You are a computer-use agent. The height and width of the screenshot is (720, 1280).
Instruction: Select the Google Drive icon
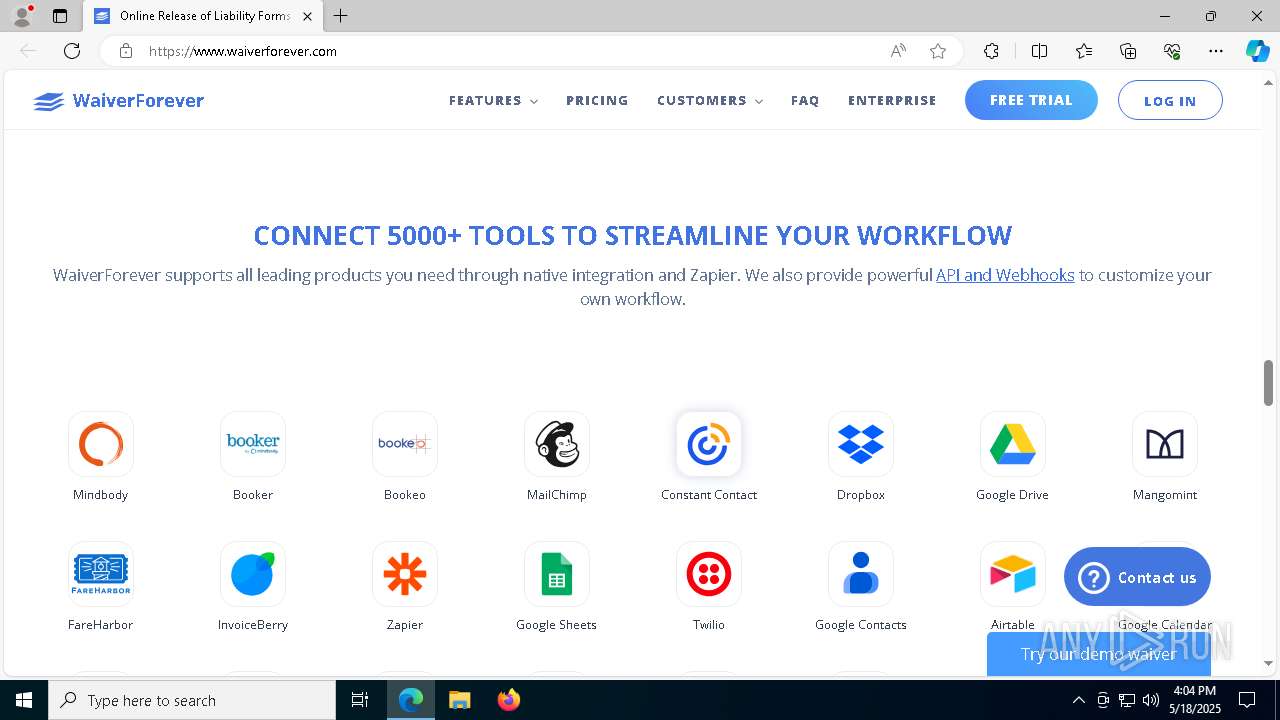point(1013,444)
